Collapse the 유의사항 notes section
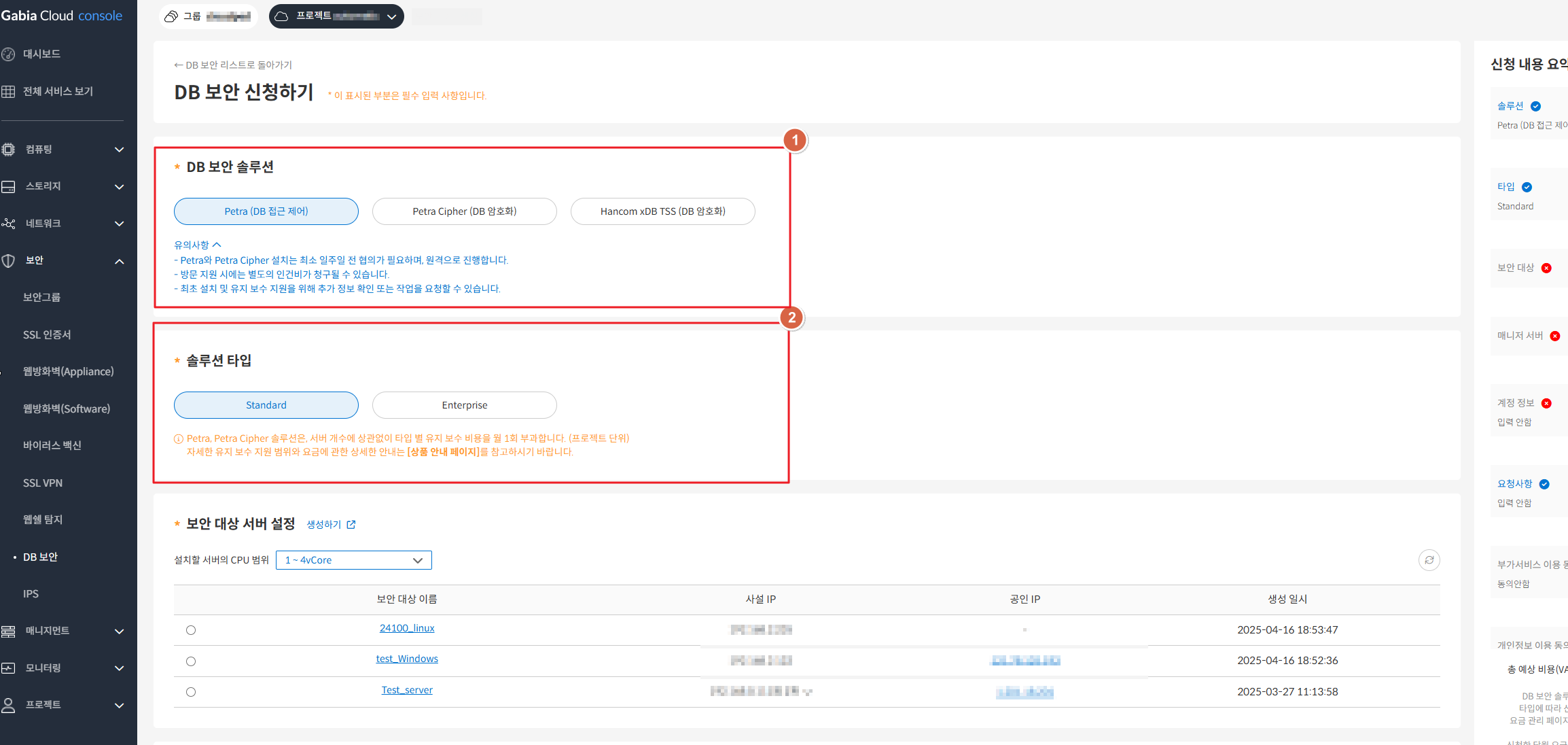Screen dimensions: 1568x745 click(x=198, y=245)
